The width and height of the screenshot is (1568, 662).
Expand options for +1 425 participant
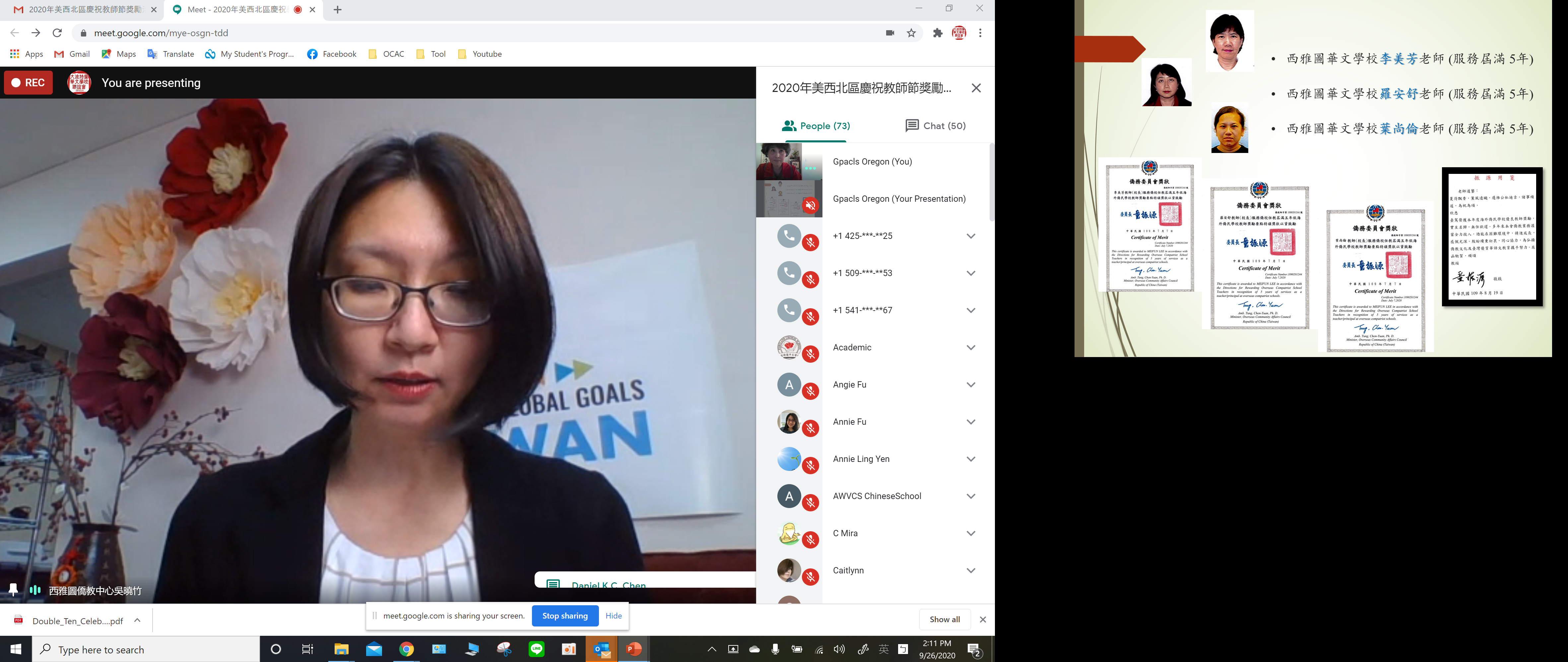click(x=971, y=236)
